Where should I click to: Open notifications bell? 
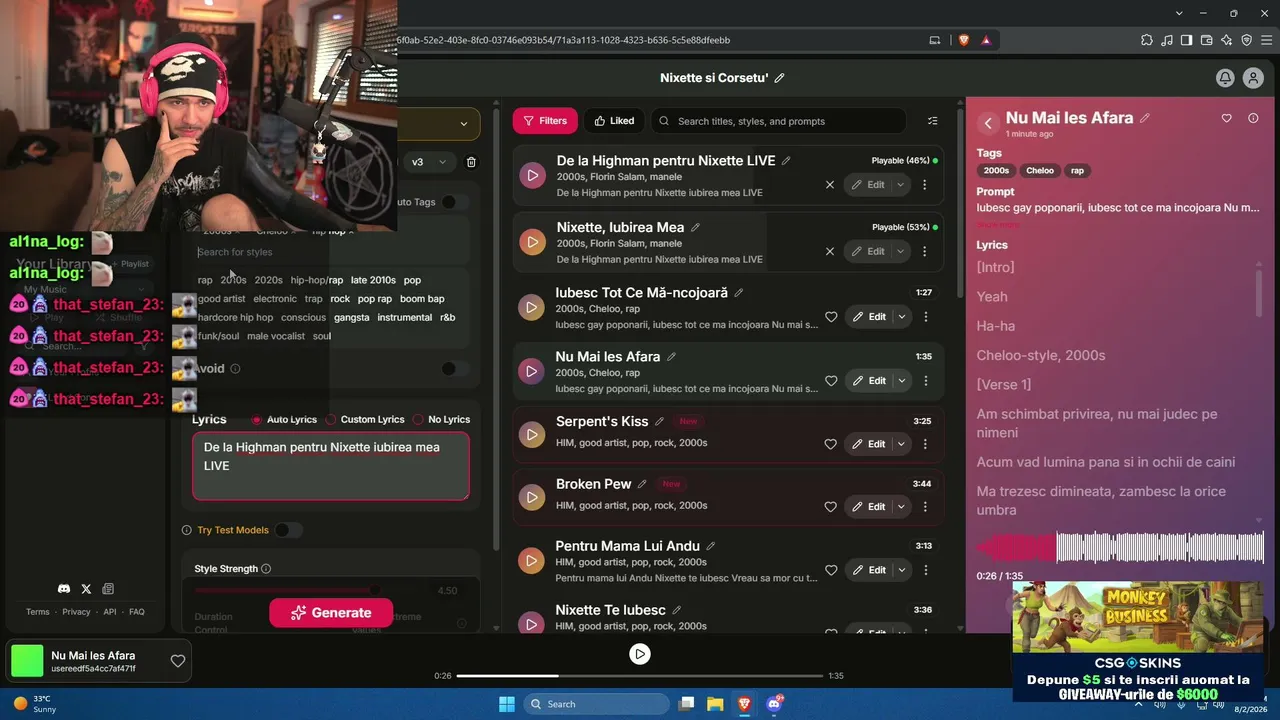[1225, 78]
